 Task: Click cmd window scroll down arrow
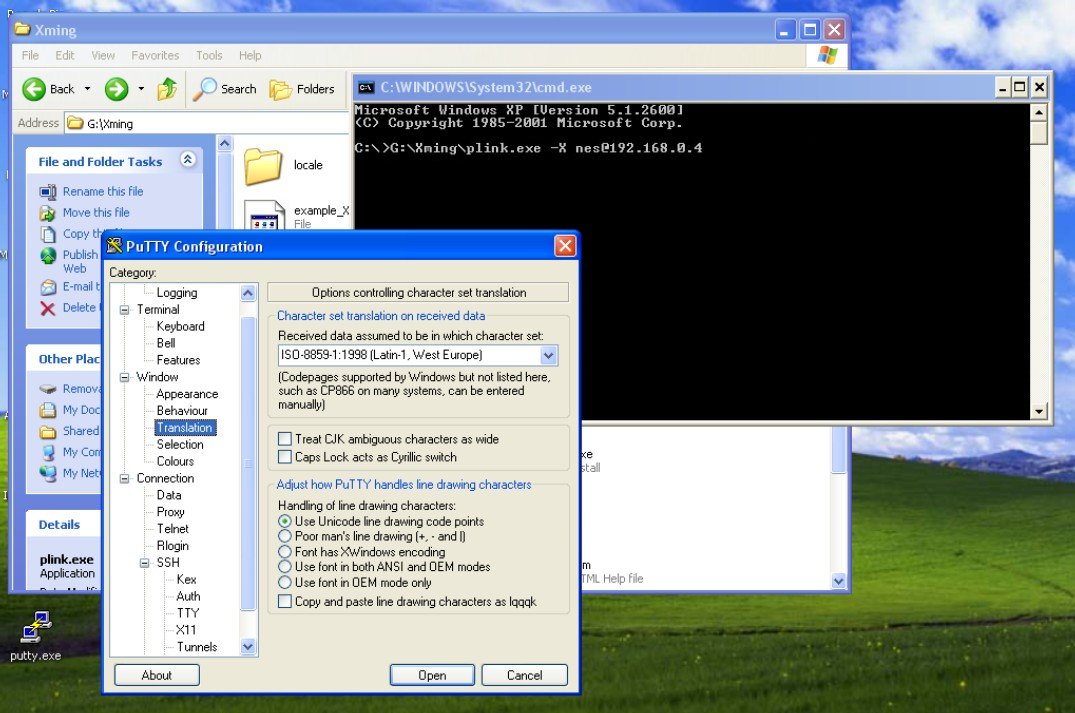1039,411
